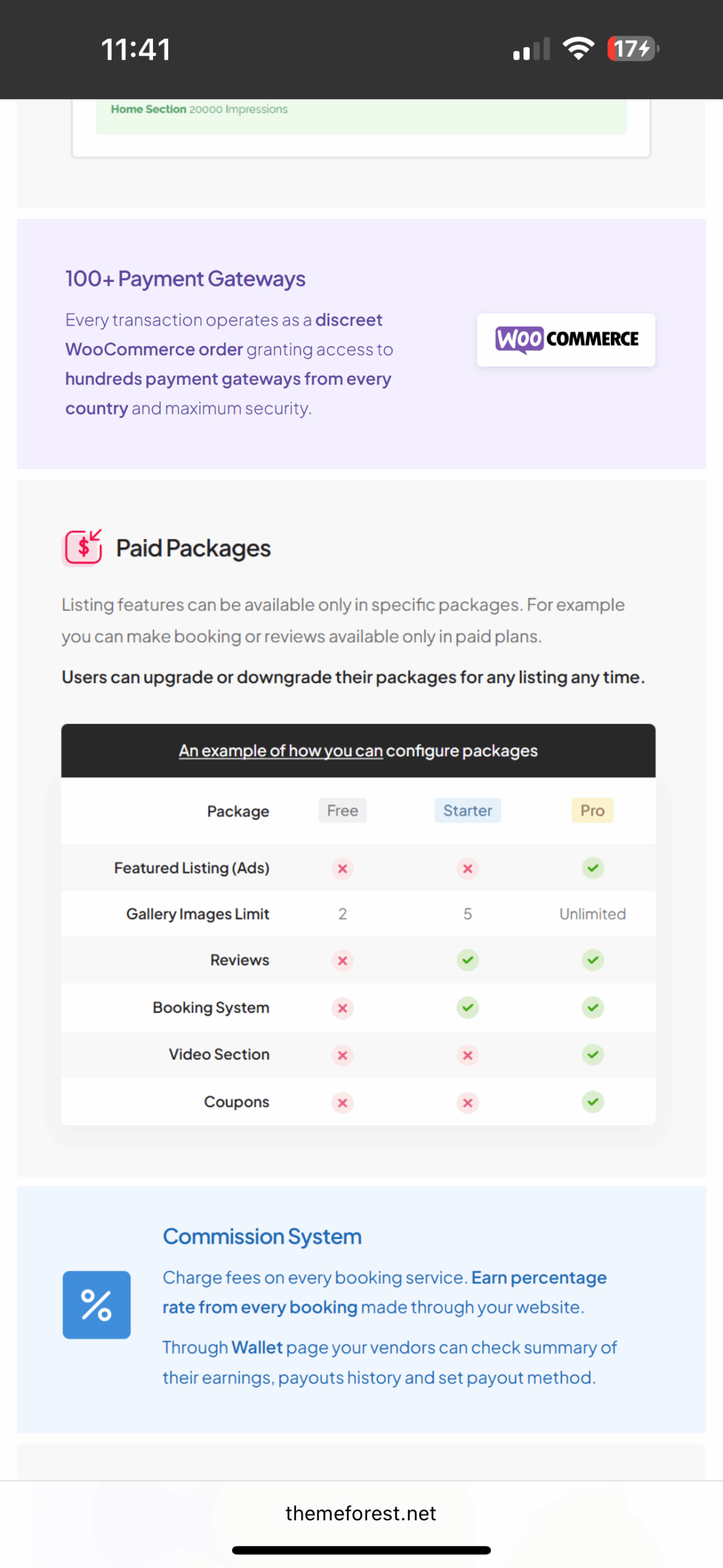Tap green check for Pro Featured Listing

pyautogui.click(x=593, y=867)
